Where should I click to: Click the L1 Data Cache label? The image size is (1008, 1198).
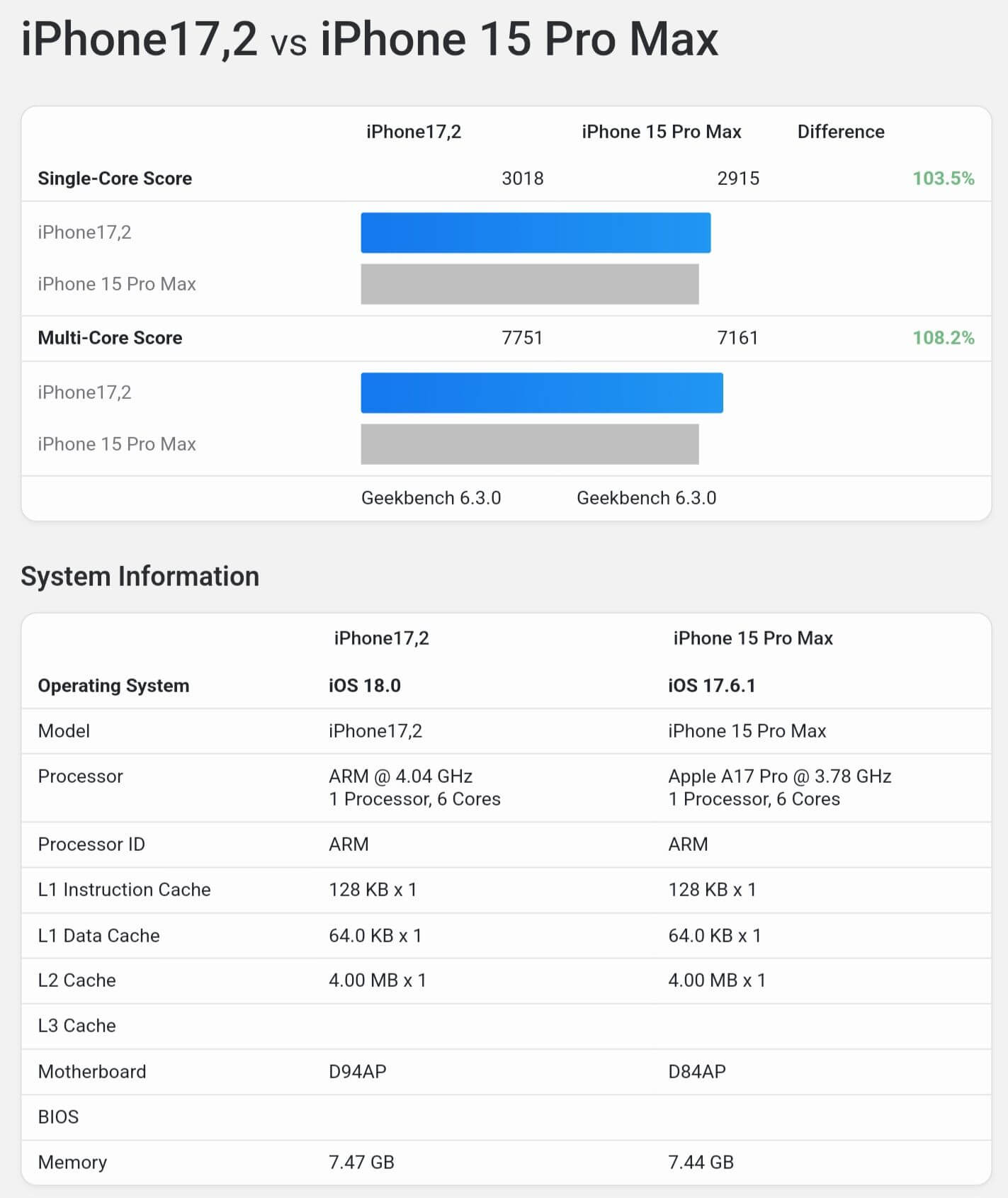coord(98,936)
